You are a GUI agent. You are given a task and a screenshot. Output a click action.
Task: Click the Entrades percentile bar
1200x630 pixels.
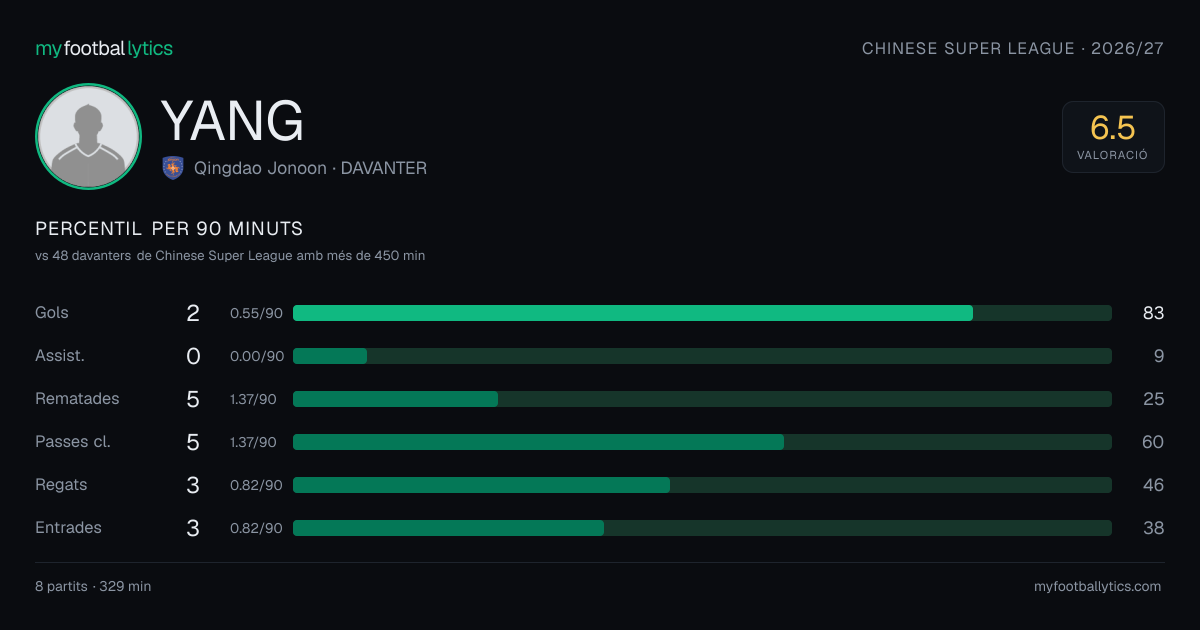702,528
